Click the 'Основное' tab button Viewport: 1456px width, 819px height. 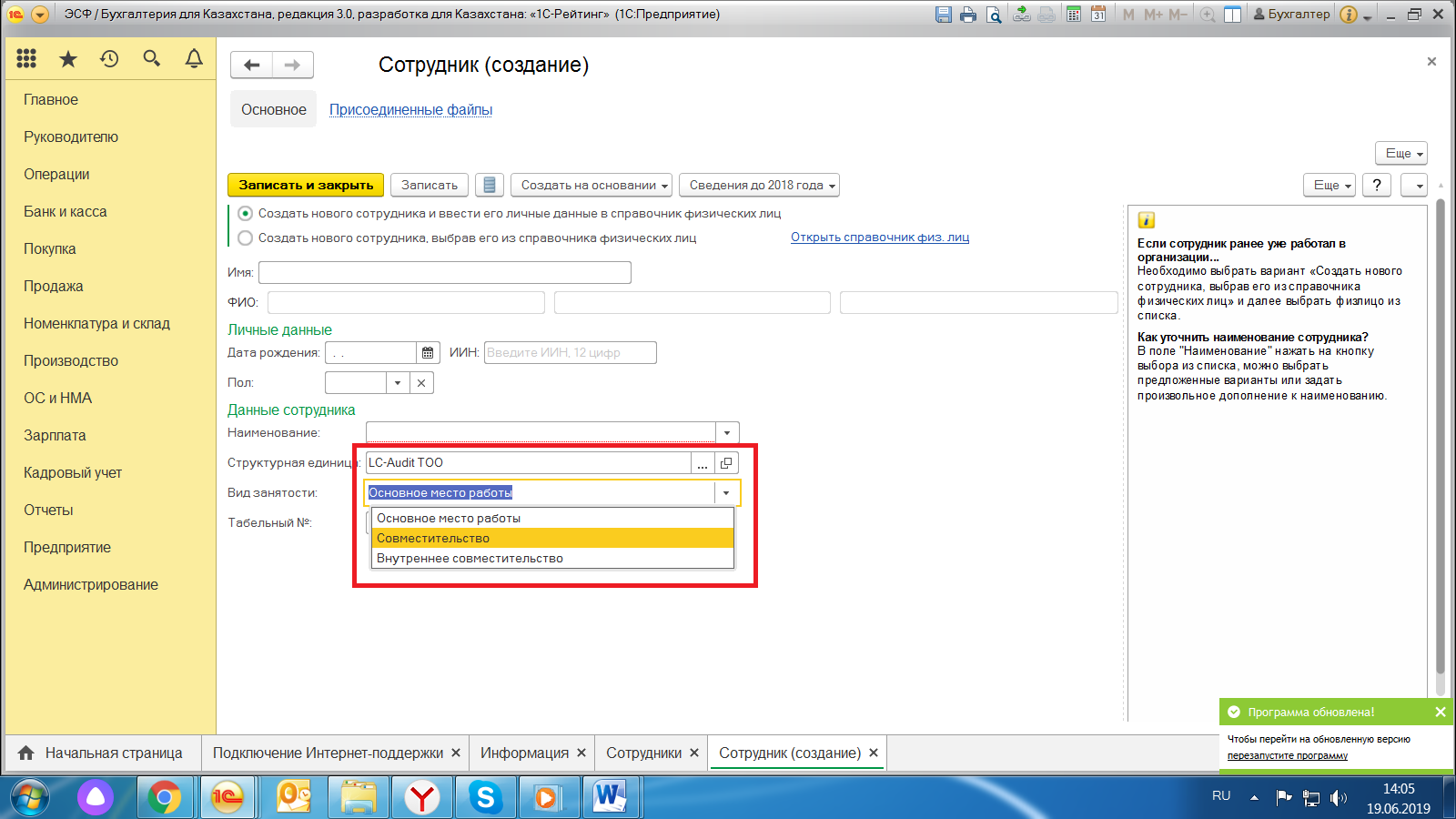274,109
